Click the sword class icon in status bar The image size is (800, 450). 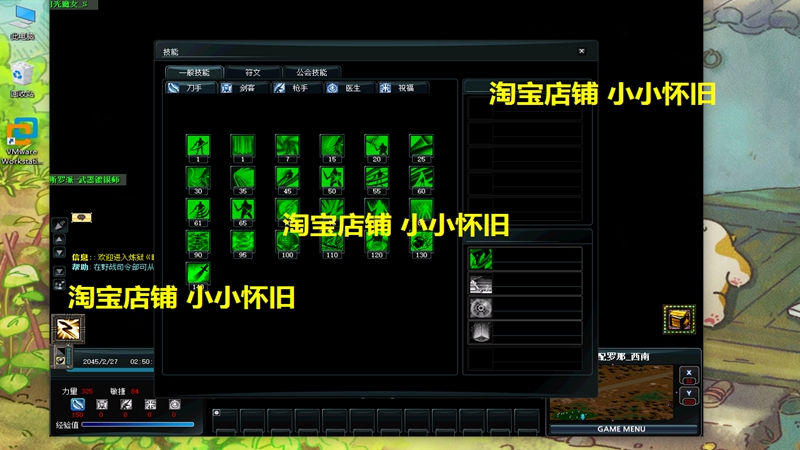pyautogui.click(x=102, y=405)
